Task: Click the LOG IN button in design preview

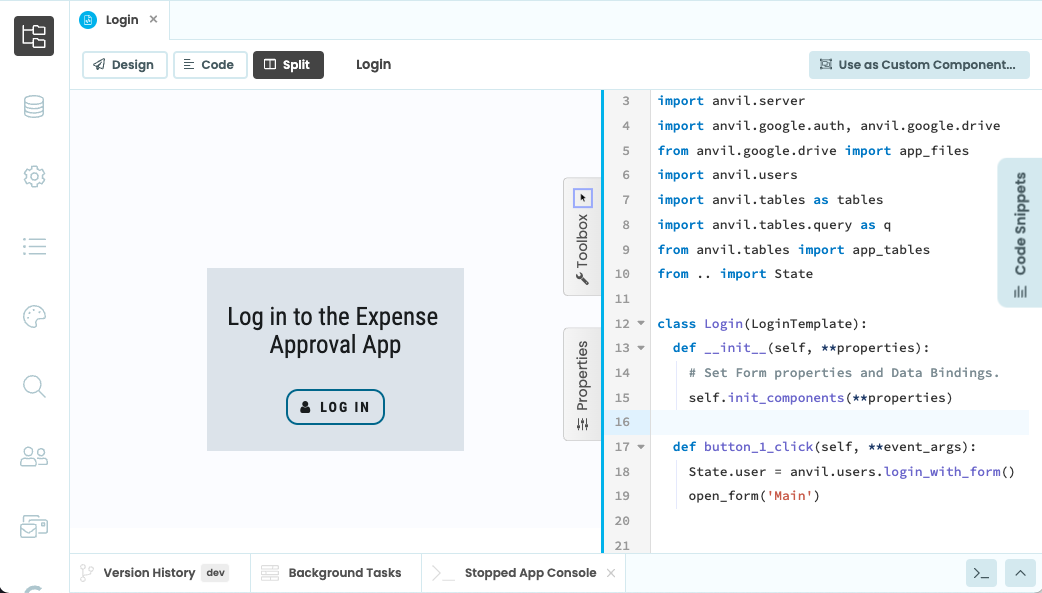Action: pyautogui.click(x=335, y=407)
